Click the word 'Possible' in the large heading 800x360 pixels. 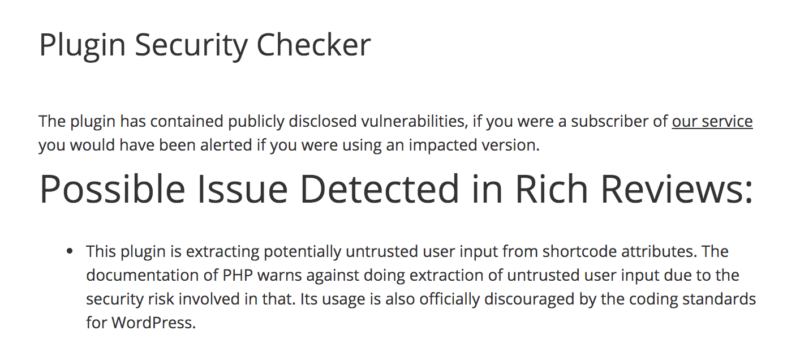click(112, 189)
